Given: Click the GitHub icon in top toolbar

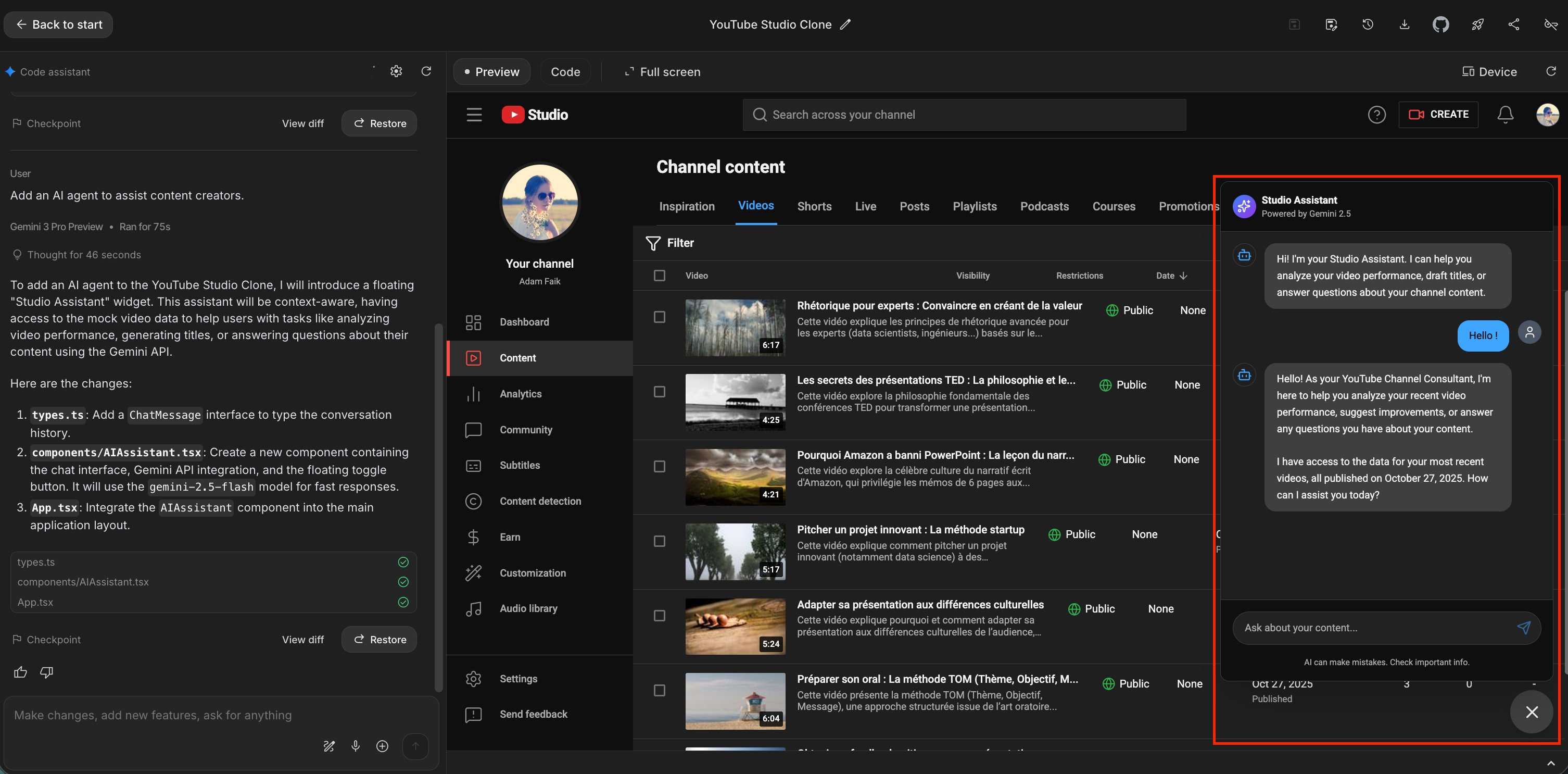Looking at the screenshot, I should click(x=1440, y=24).
